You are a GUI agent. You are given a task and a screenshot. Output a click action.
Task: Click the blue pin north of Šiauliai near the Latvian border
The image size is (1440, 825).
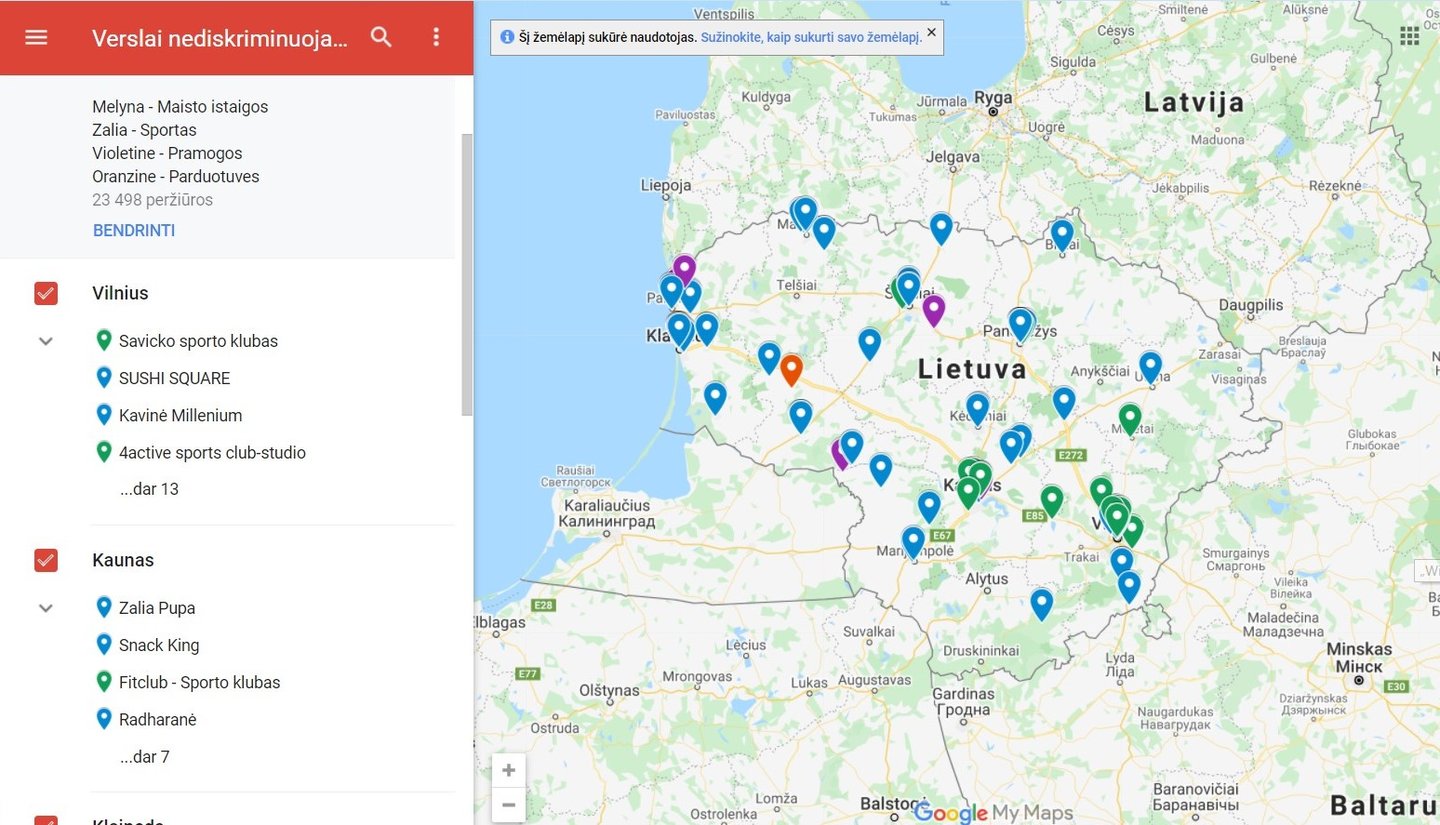click(x=941, y=227)
